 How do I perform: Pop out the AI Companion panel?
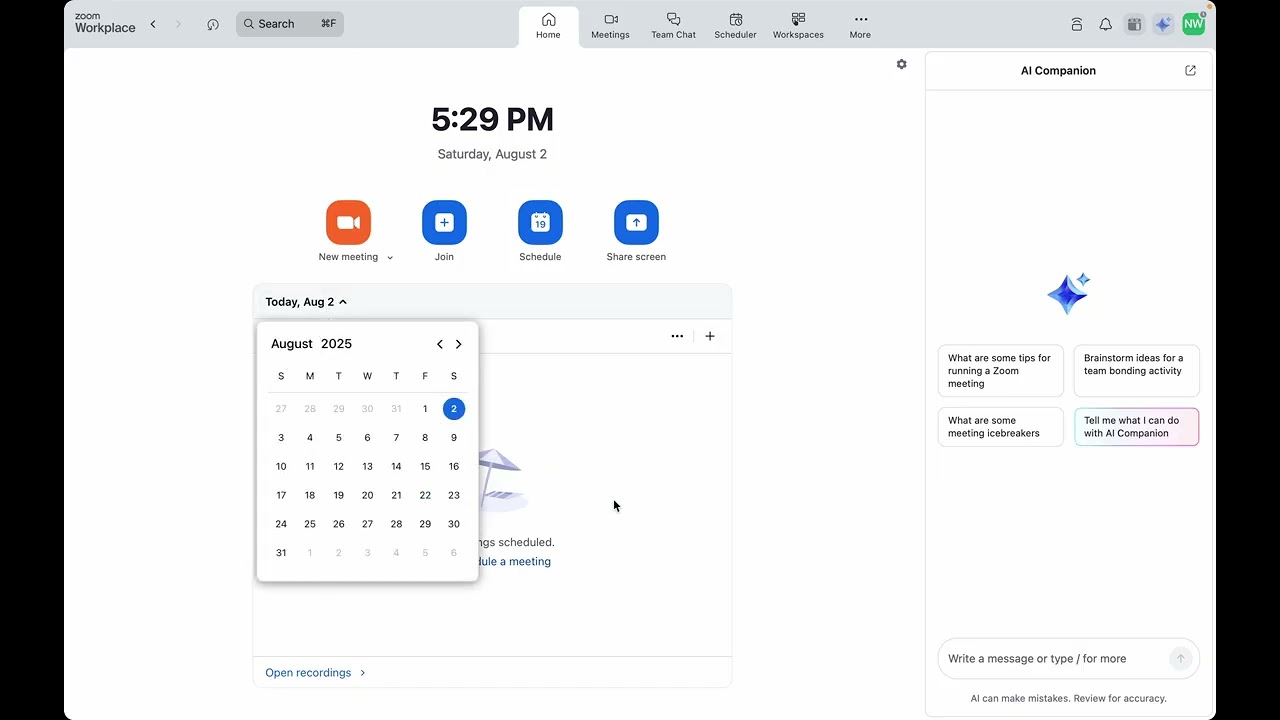[x=1190, y=70]
